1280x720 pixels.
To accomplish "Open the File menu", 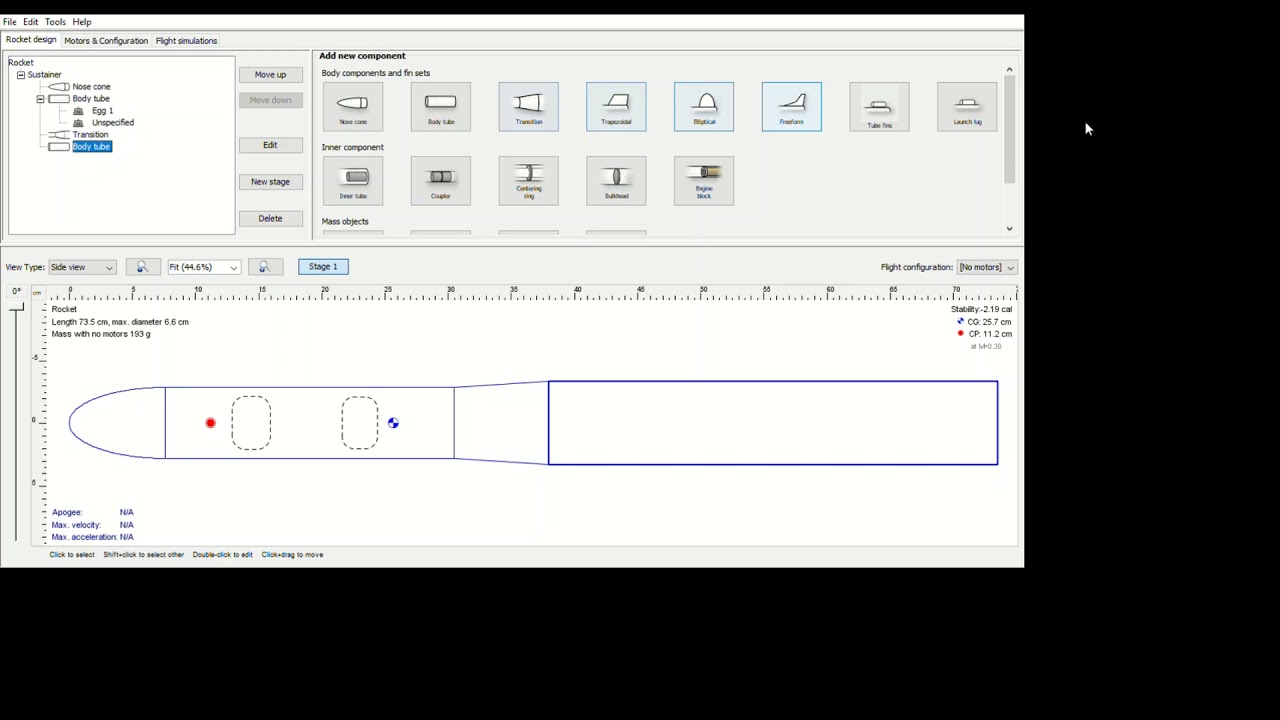I will click(9, 22).
